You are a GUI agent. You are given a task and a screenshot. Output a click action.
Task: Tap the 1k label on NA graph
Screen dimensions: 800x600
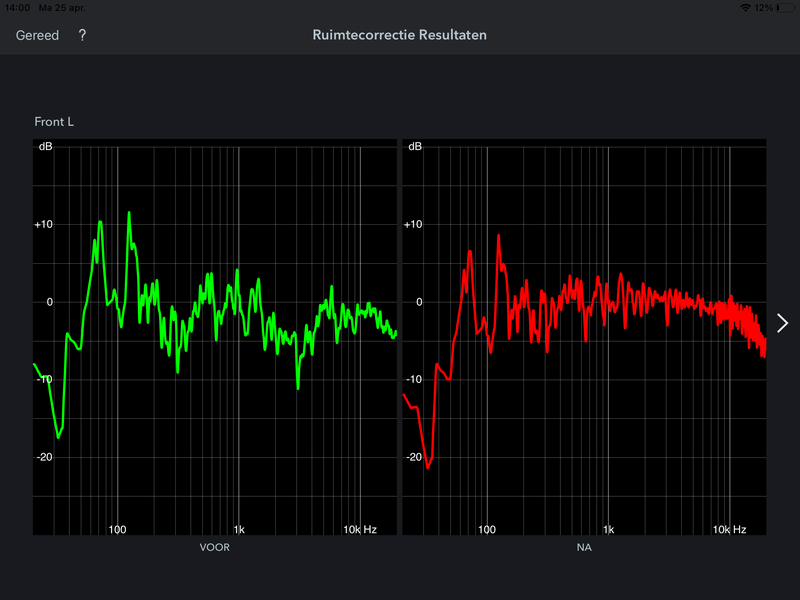point(608,530)
